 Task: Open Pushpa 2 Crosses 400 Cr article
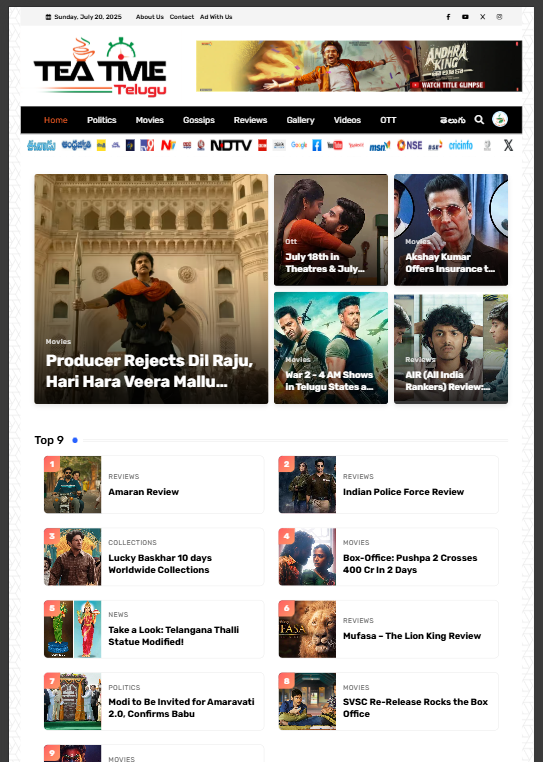(x=410, y=564)
